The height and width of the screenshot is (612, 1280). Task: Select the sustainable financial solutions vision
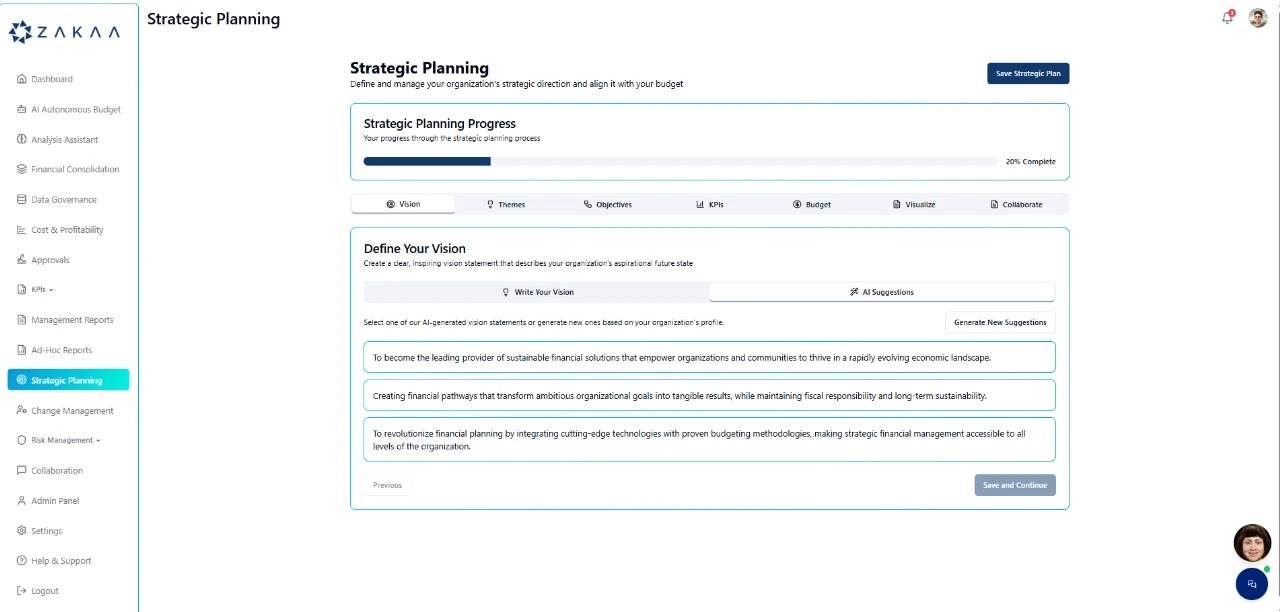pos(708,357)
